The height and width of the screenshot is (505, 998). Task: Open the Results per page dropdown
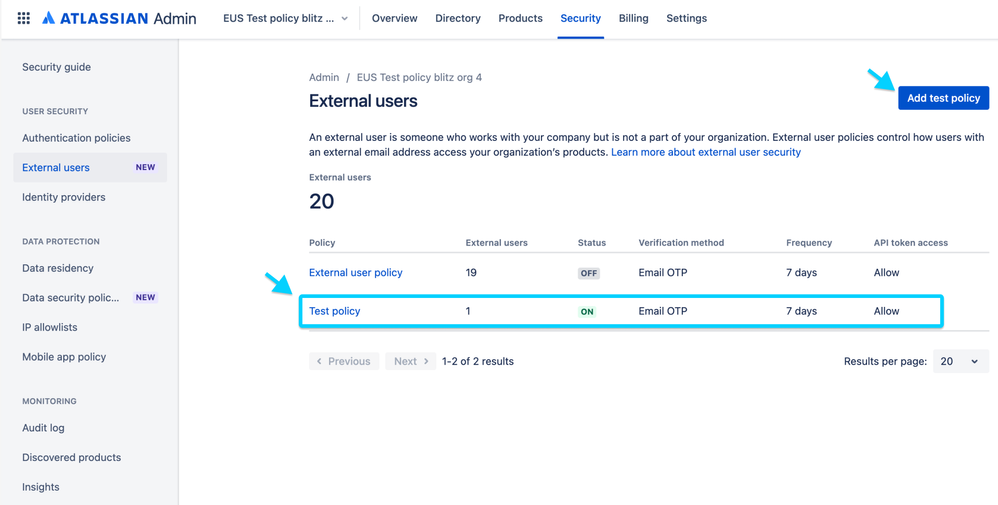tap(960, 361)
